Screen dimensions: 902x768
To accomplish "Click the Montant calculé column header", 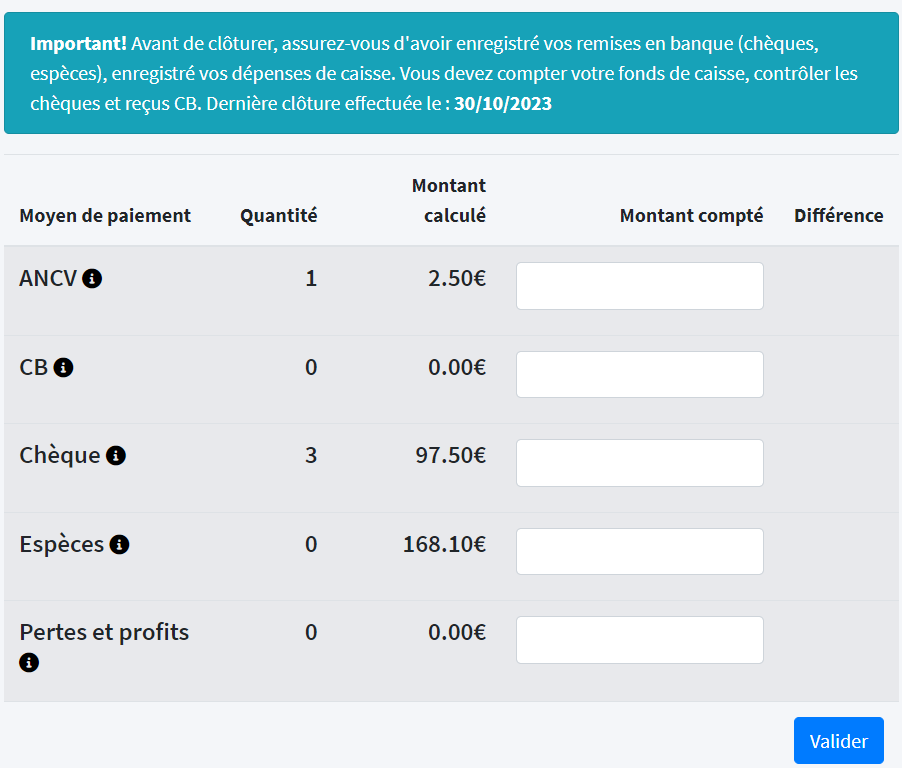I will pos(449,200).
